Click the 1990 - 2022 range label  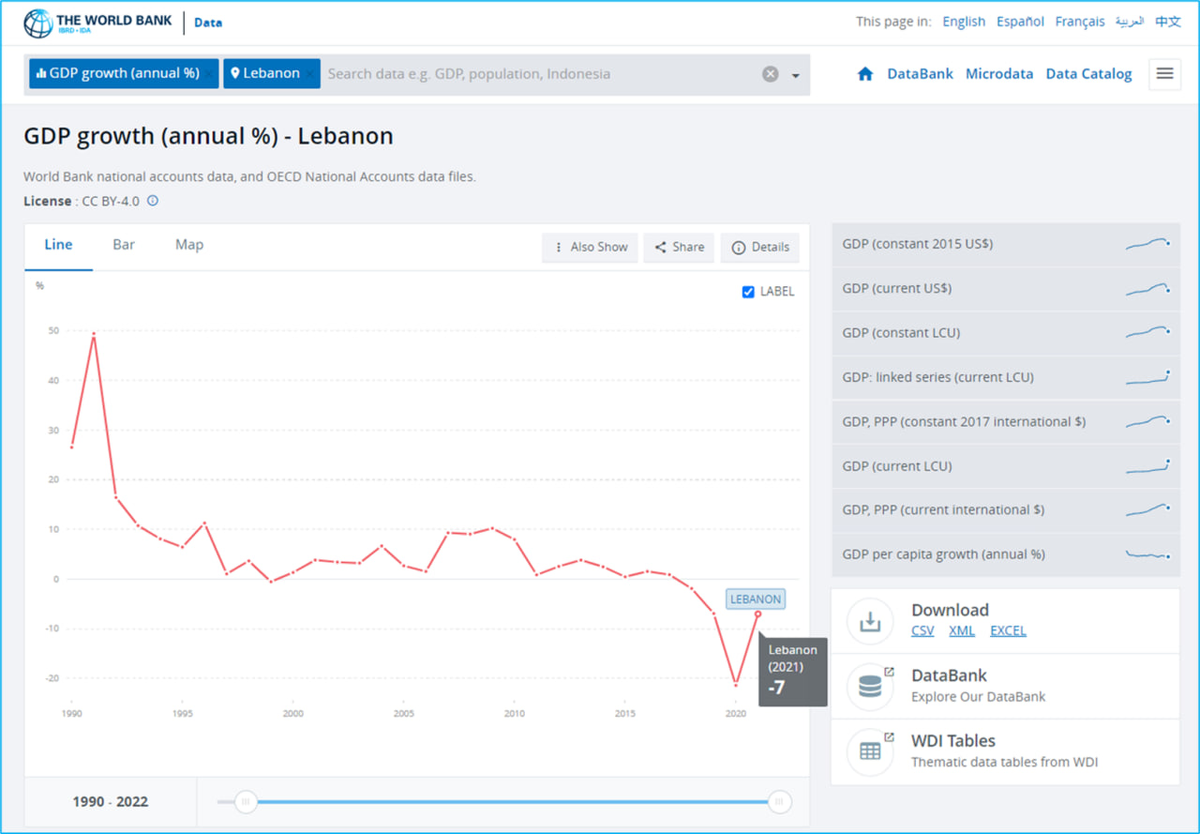(x=110, y=802)
